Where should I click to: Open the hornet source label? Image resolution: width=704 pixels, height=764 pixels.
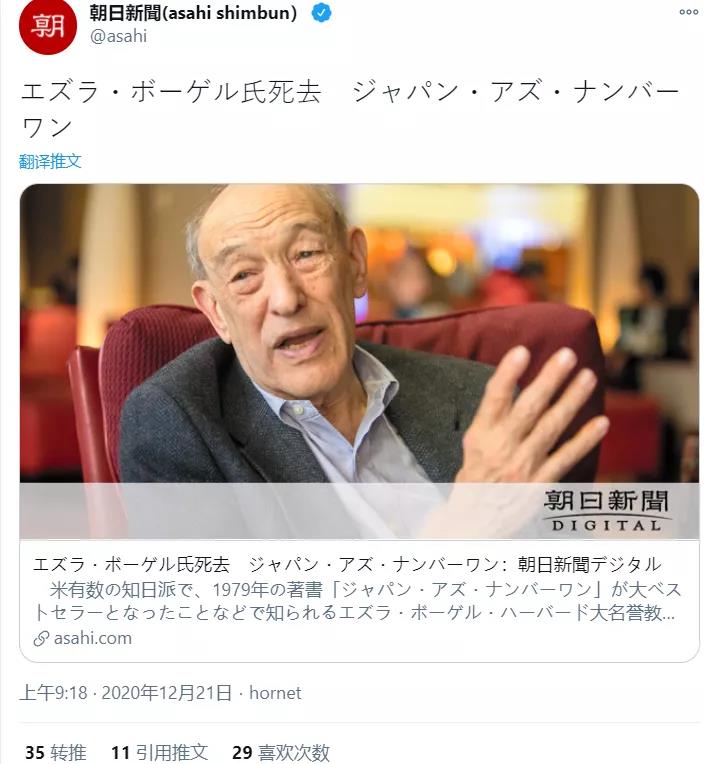pos(275,693)
